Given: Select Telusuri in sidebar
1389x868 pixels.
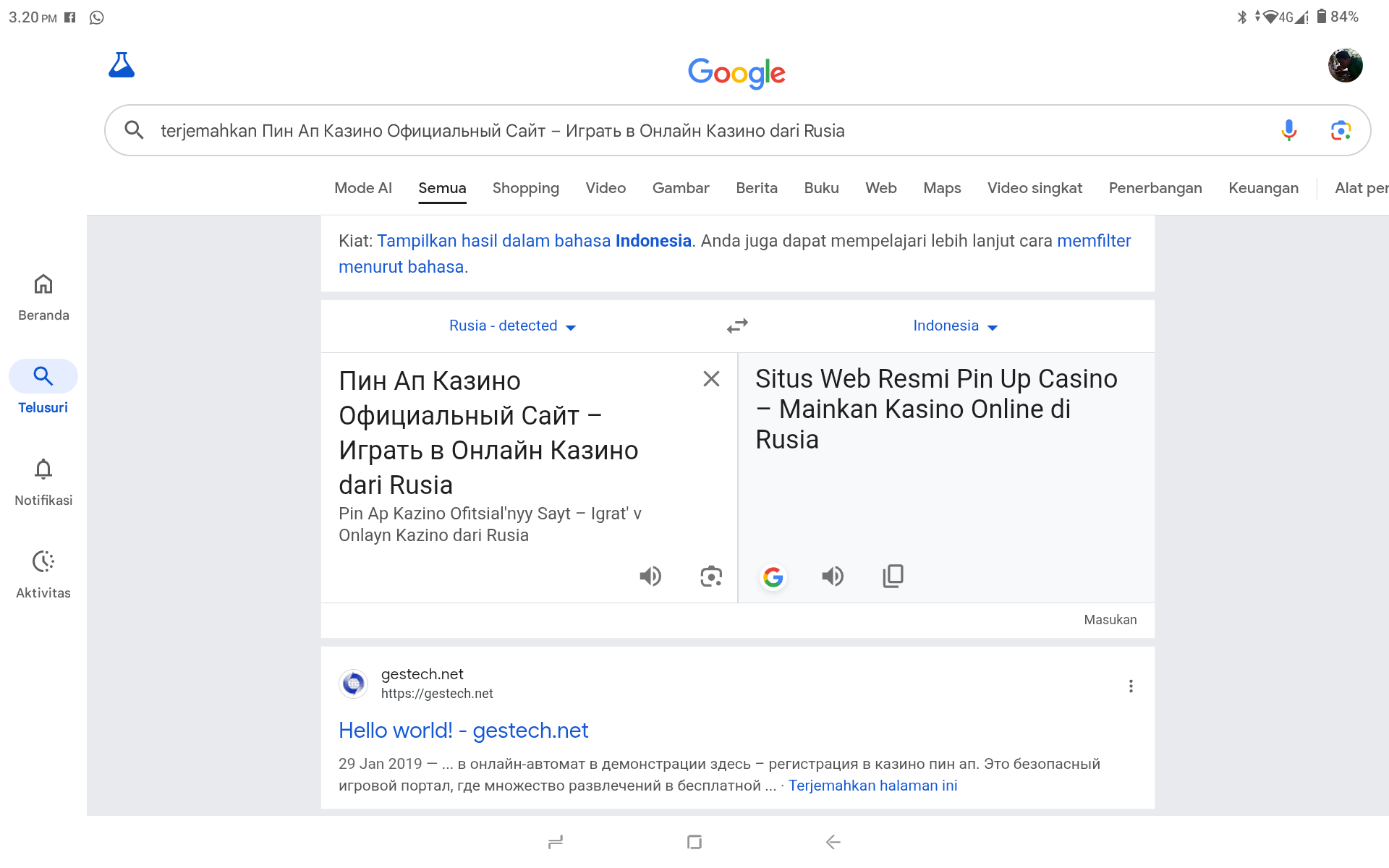Looking at the screenshot, I should (x=43, y=388).
